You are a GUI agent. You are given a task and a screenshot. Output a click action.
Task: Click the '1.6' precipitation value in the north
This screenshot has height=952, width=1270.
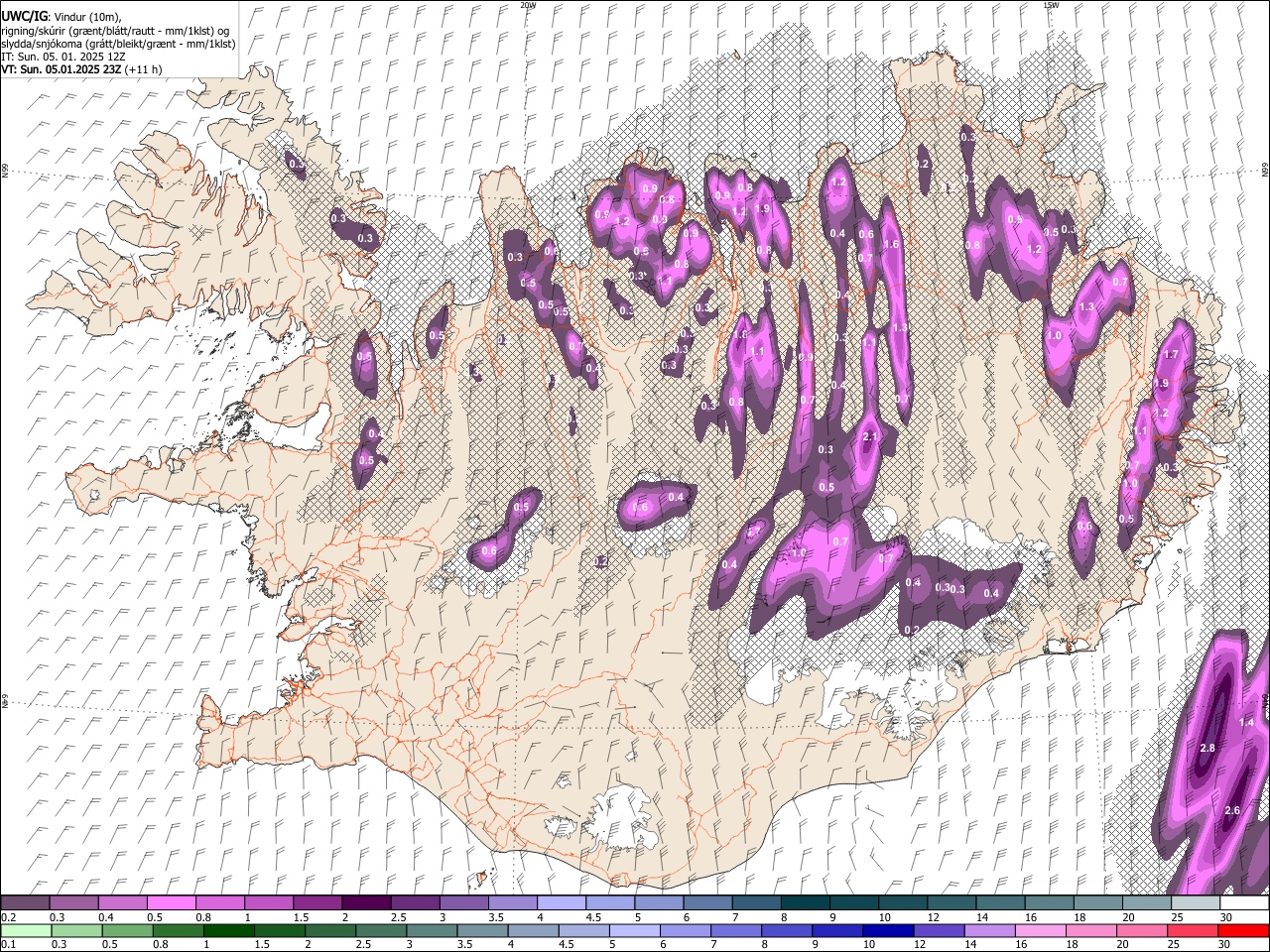[891, 244]
